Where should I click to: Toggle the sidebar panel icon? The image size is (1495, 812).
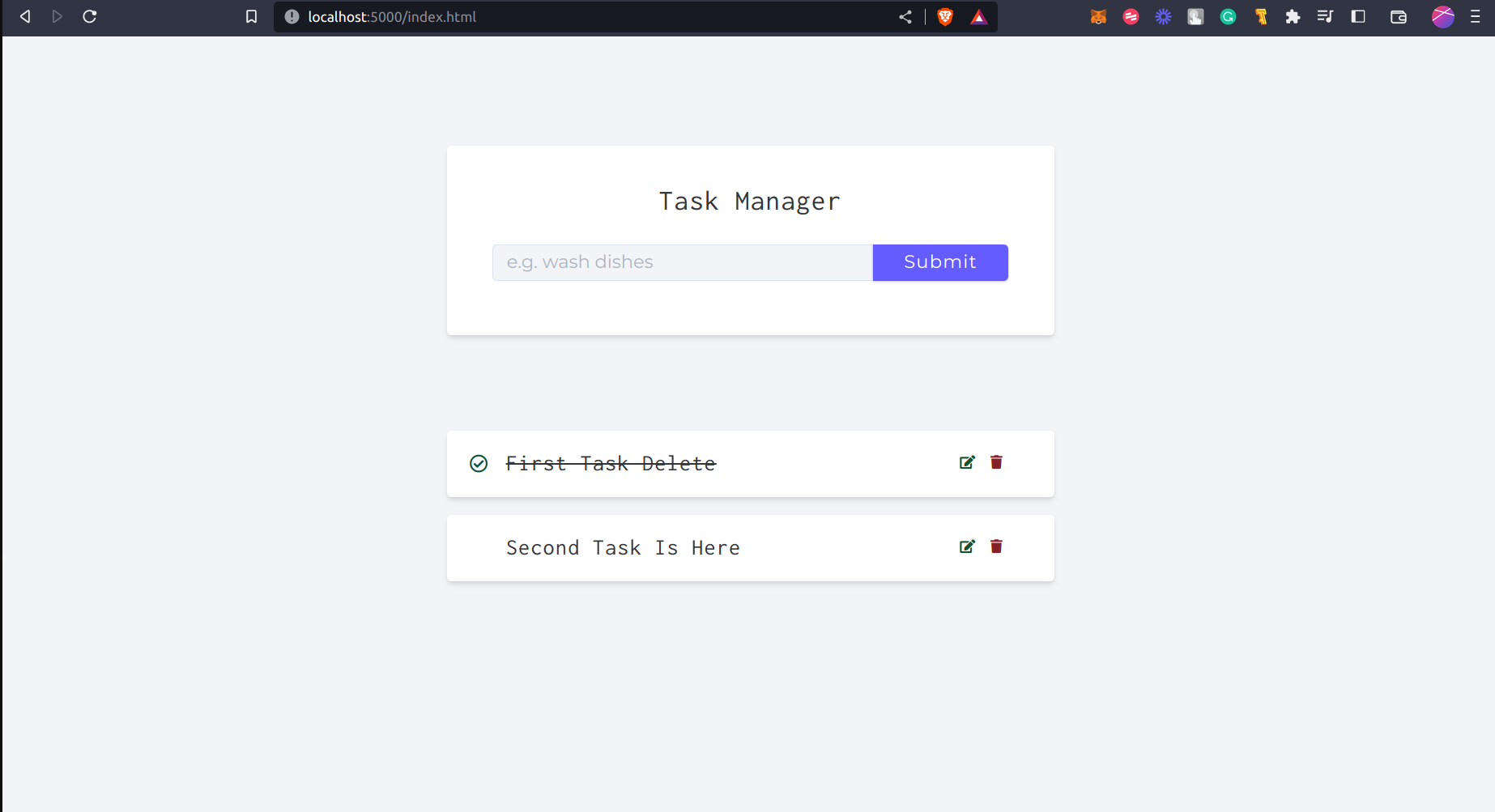[1357, 16]
